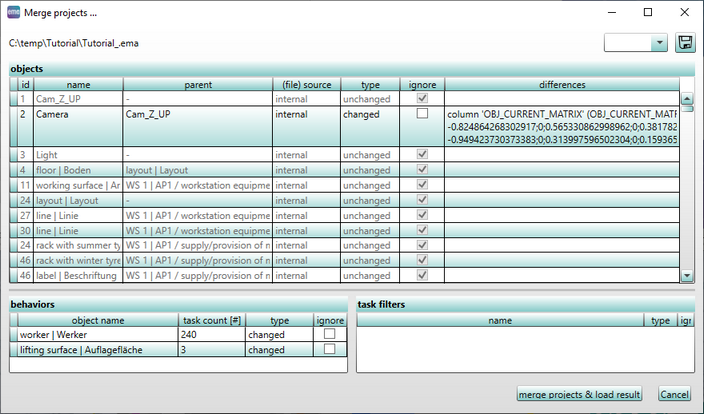Click the name header in task filters
Viewport: 704px width, 414px height.
click(500, 321)
